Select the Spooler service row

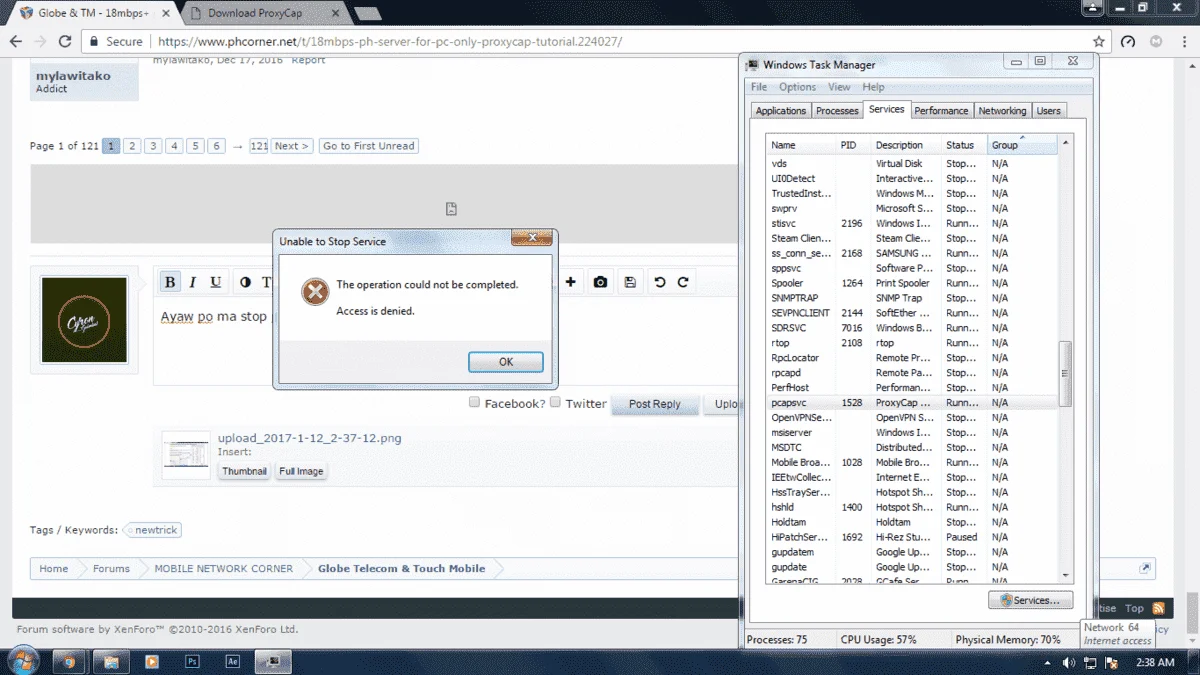[x=912, y=283]
